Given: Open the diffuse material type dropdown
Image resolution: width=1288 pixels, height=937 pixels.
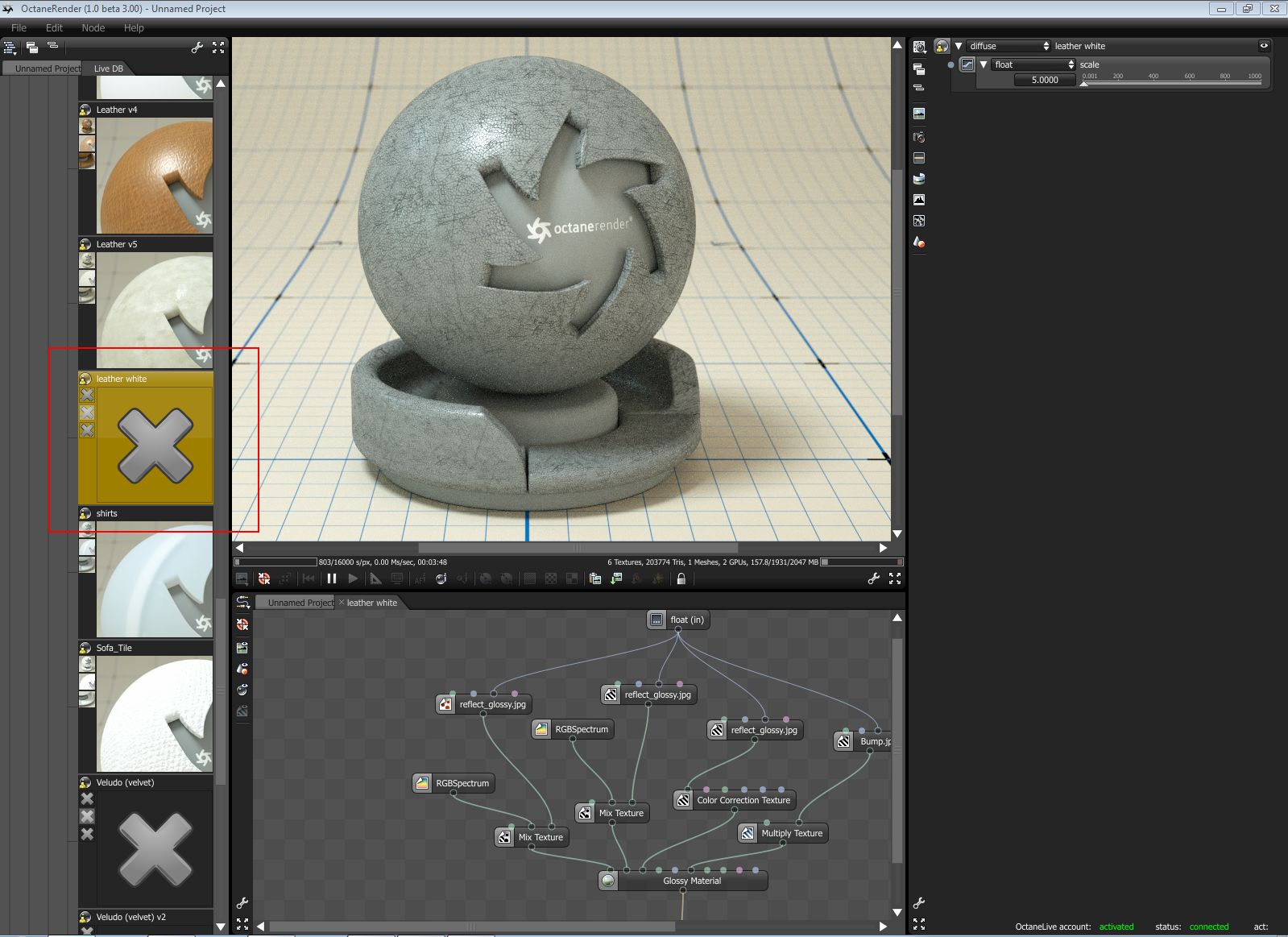Looking at the screenshot, I should (1009, 46).
